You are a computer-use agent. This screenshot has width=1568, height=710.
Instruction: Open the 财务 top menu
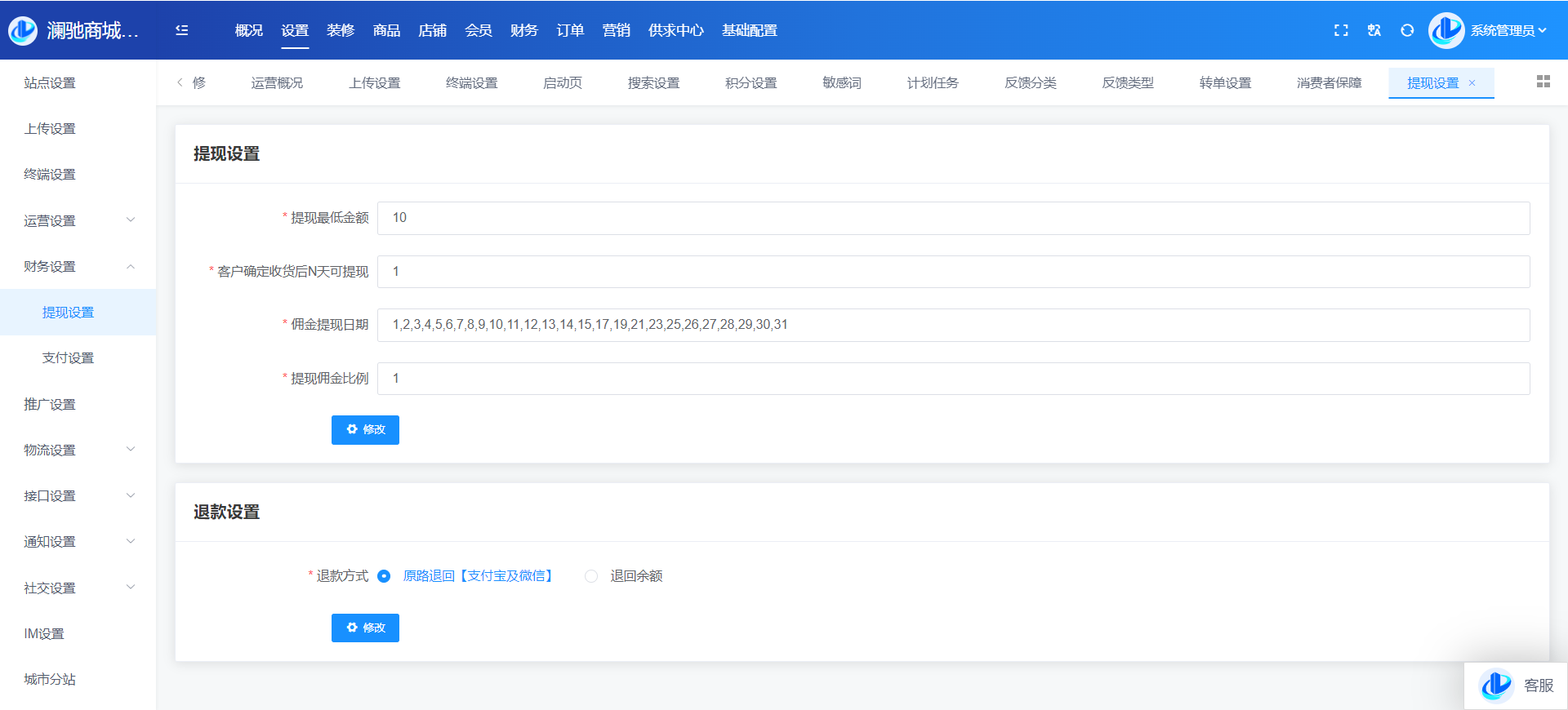pos(523,30)
